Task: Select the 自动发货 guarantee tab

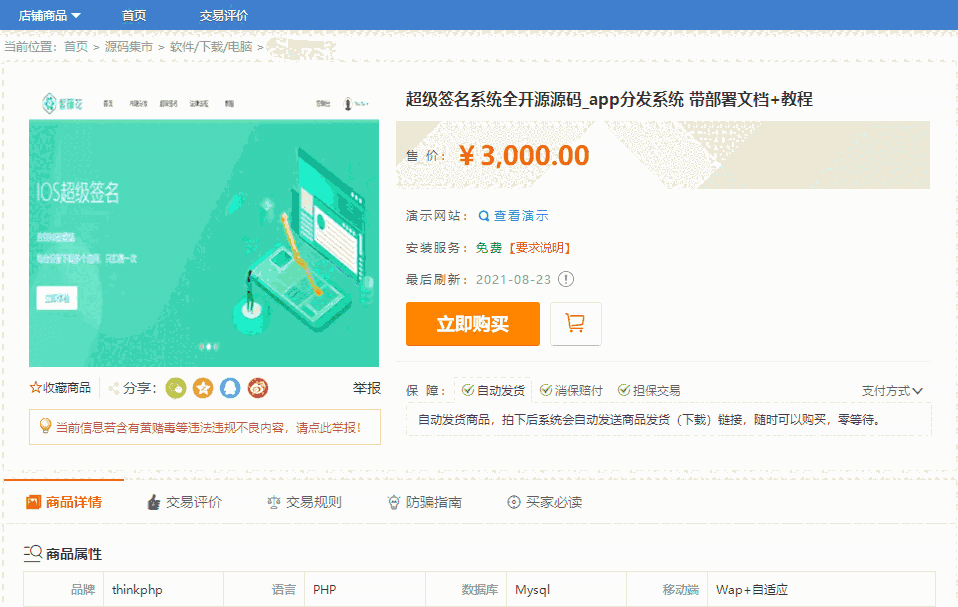Action: 493,390
